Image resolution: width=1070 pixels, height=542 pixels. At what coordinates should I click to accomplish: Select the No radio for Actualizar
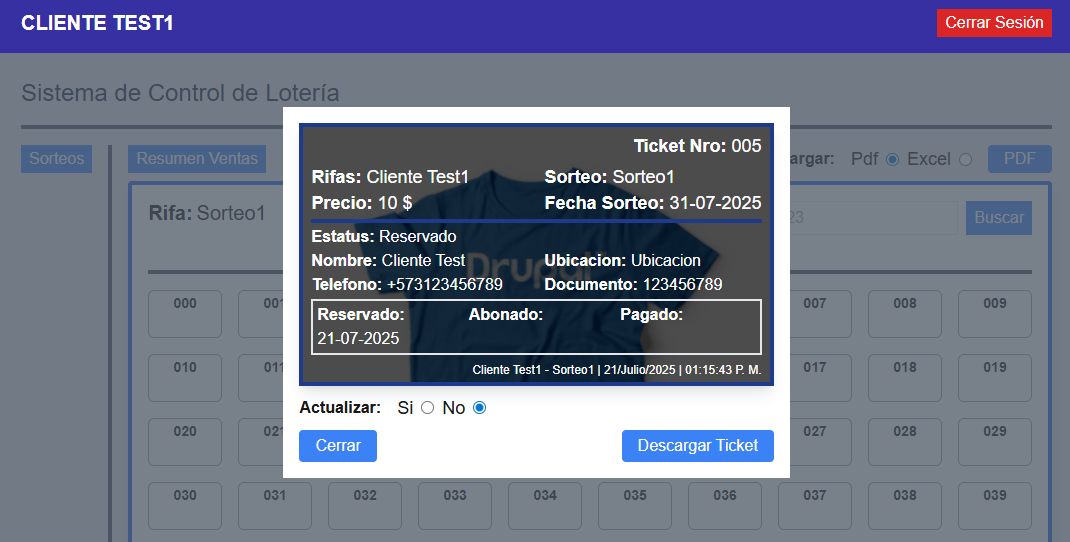click(x=479, y=408)
